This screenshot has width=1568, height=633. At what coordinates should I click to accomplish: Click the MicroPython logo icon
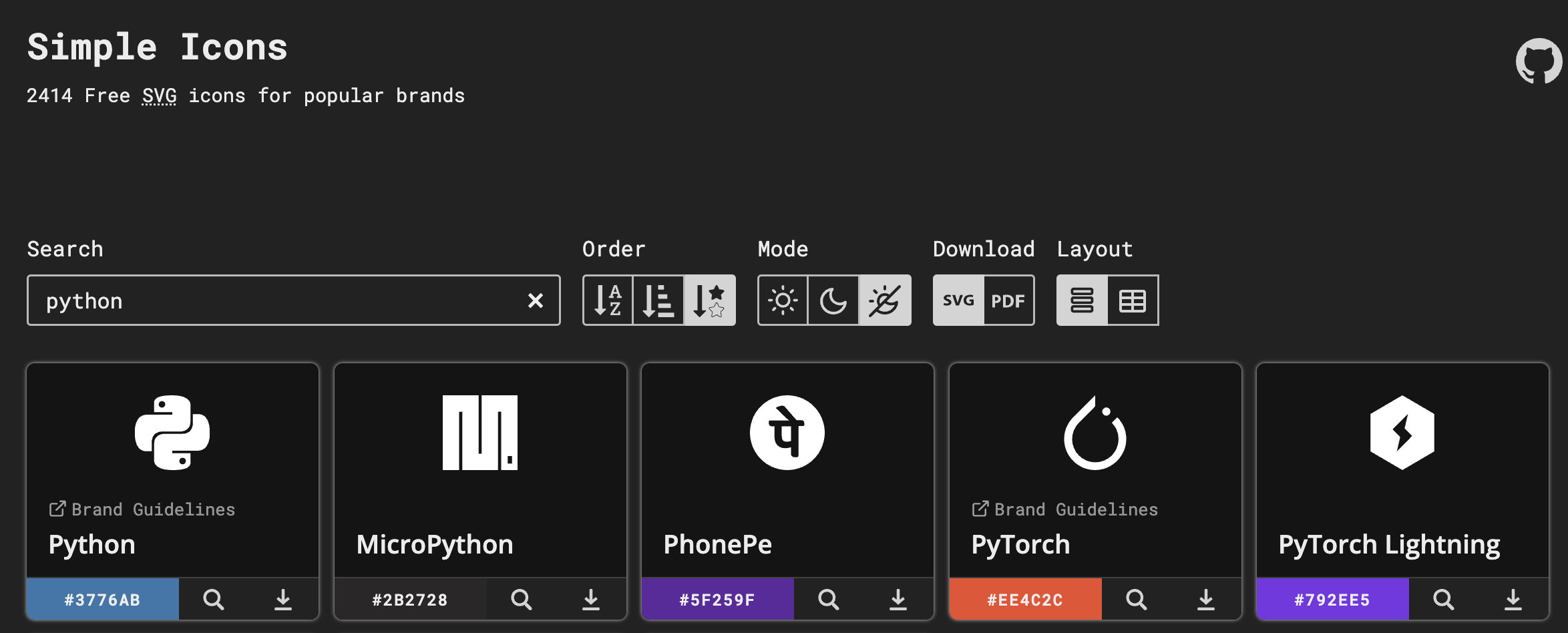tap(480, 433)
